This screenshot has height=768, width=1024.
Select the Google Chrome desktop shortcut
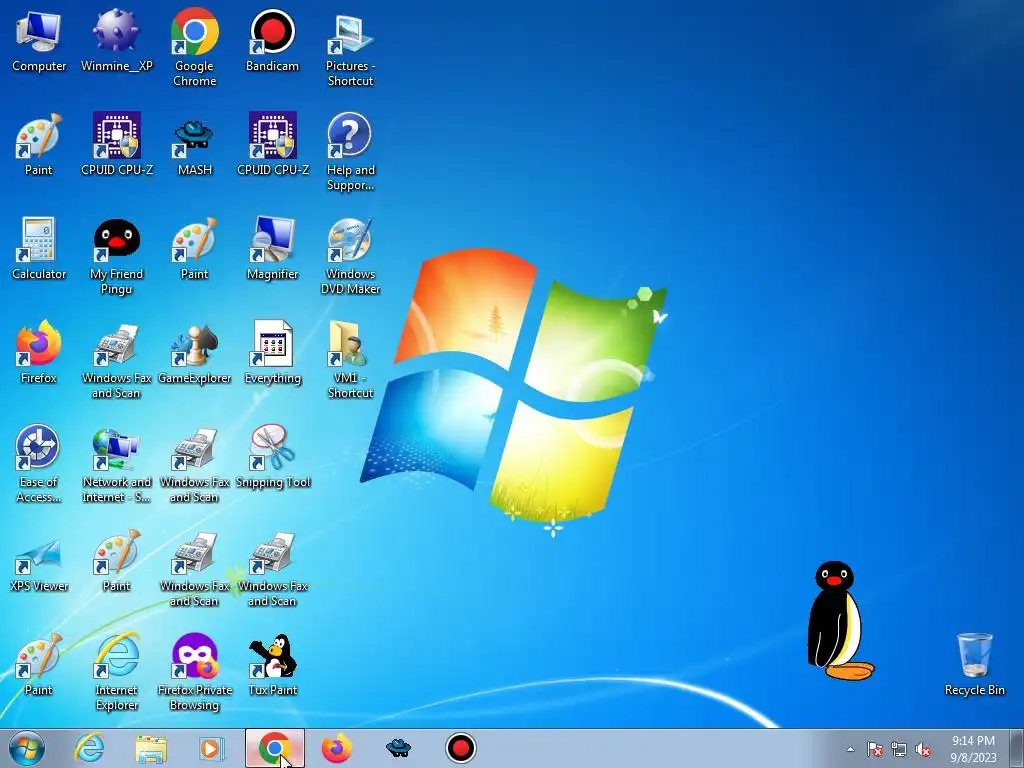click(x=195, y=47)
